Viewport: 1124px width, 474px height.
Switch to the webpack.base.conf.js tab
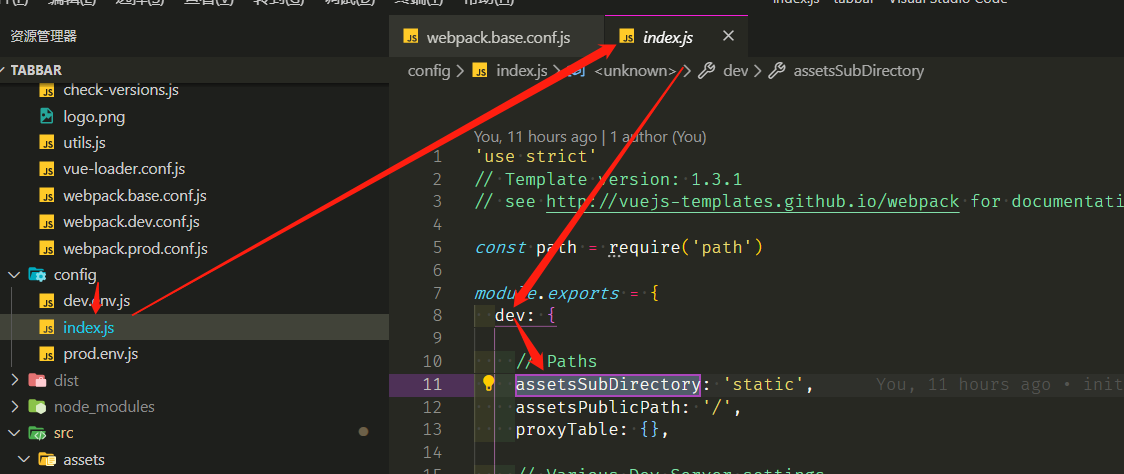point(497,37)
